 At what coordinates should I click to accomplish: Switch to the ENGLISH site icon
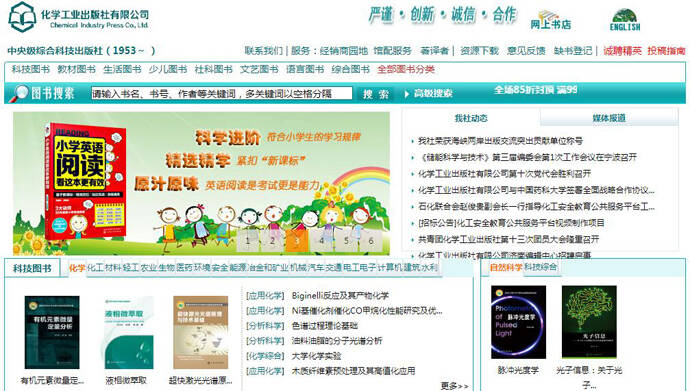click(625, 20)
